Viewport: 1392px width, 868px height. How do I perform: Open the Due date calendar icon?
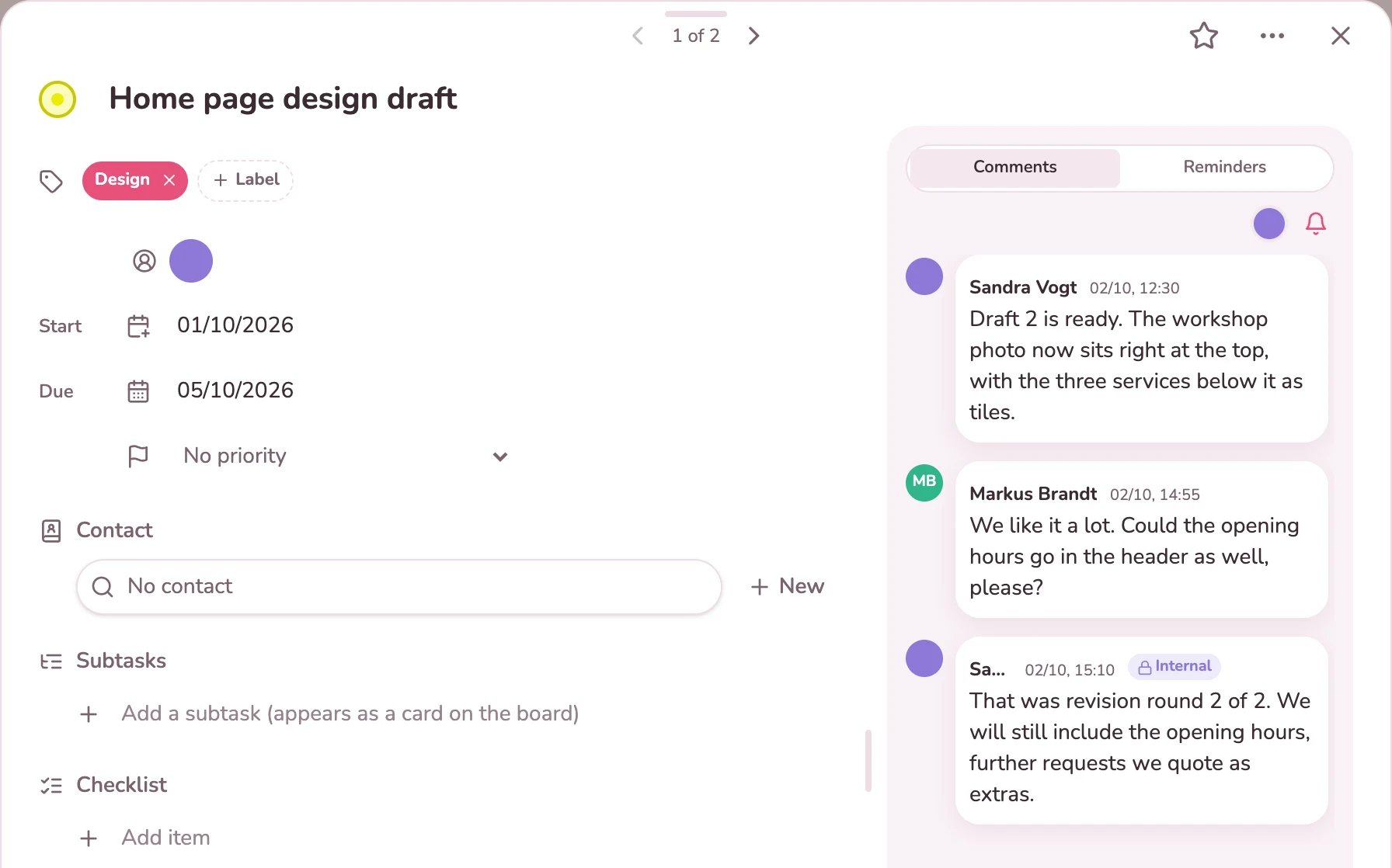138,391
